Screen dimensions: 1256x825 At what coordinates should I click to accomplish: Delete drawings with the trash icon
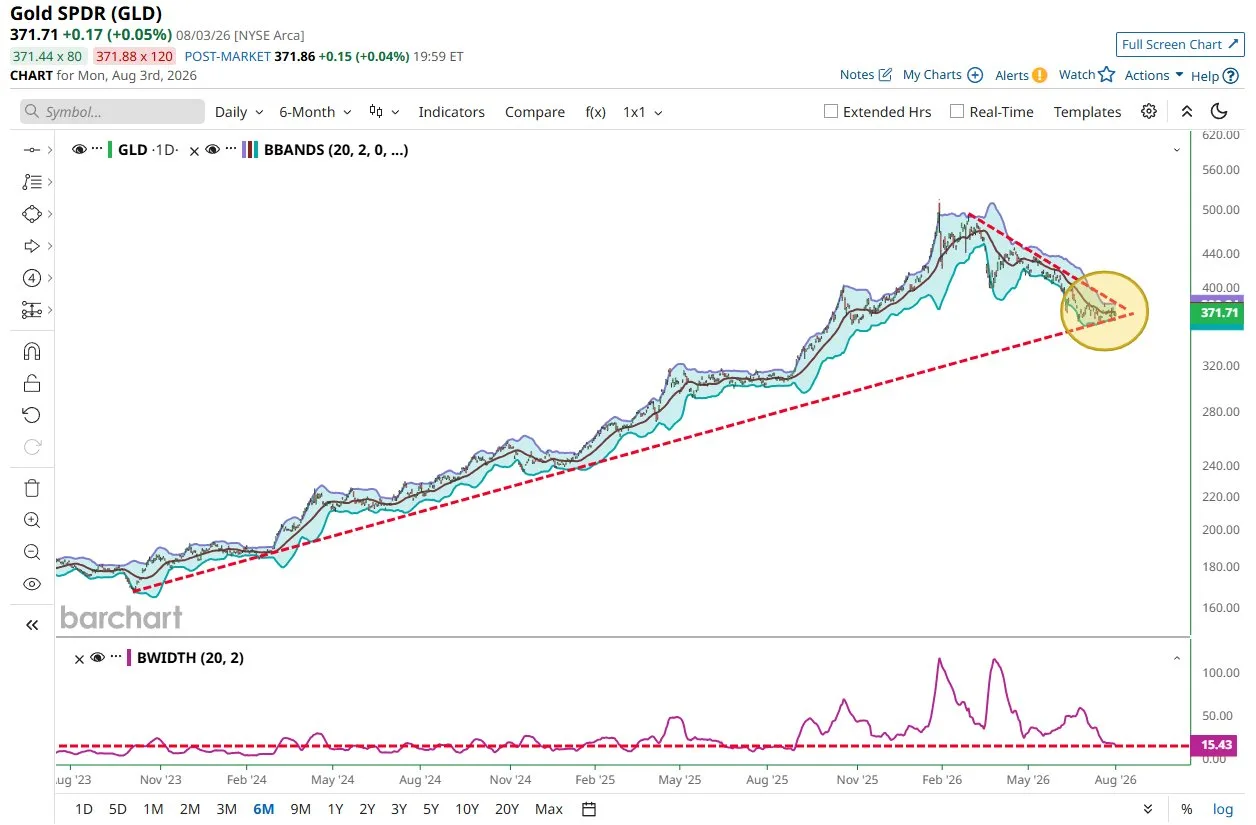coord(31,488)
